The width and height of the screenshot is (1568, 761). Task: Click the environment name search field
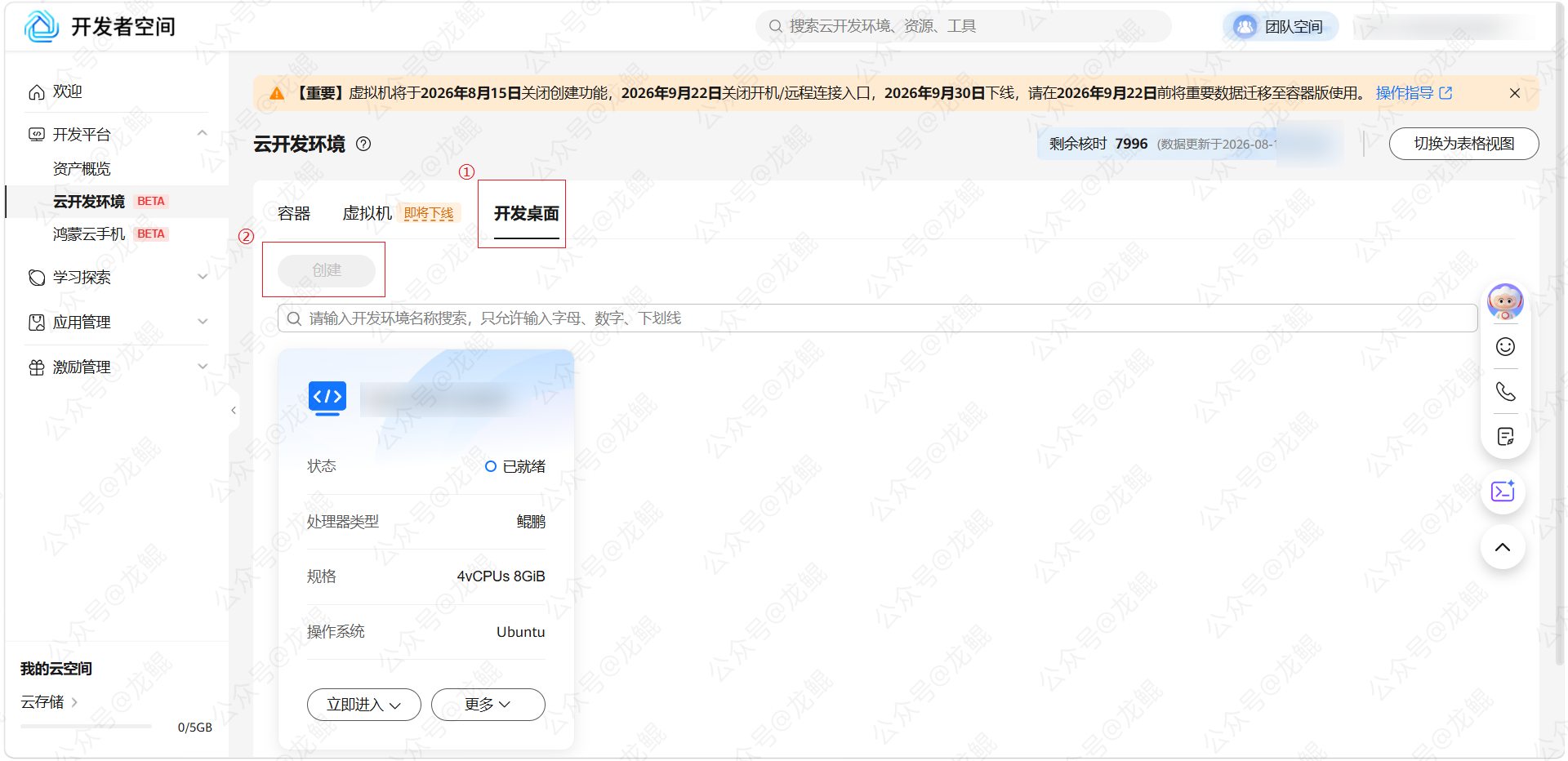point(877,318)
